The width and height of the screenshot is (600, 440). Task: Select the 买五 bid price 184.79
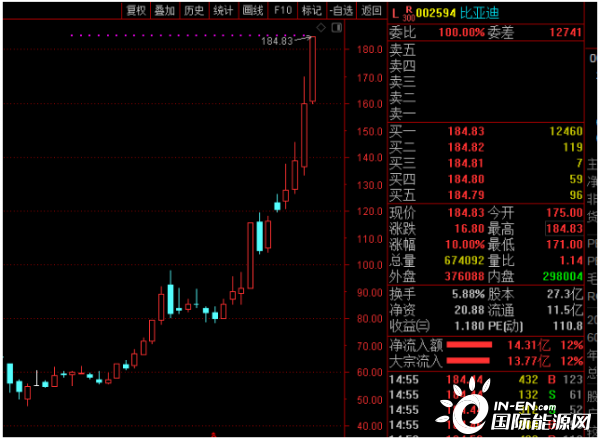(x=466, y=195)
